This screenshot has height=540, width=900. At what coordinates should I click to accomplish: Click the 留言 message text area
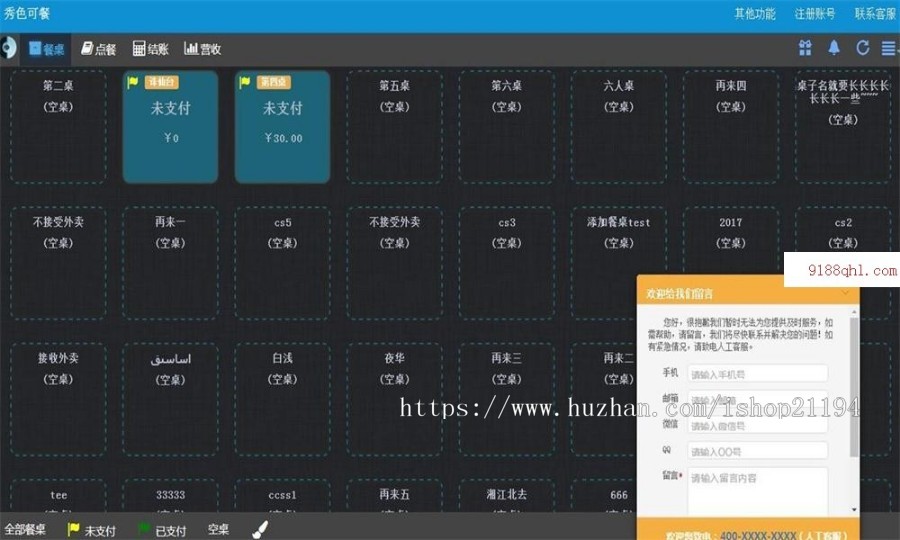(758, 491)
